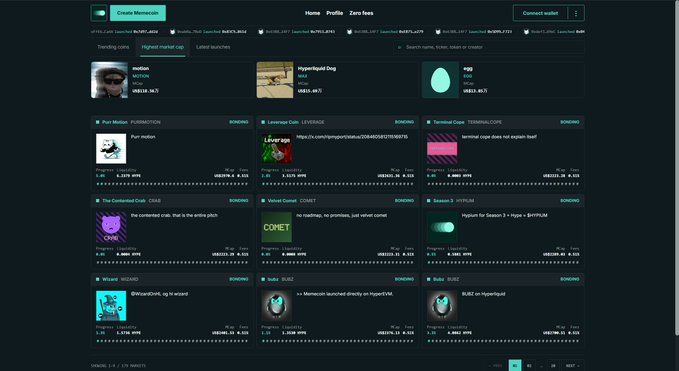679x371 pixels.
Task: Open Terminal Cope card title
Action: point(449,122)
